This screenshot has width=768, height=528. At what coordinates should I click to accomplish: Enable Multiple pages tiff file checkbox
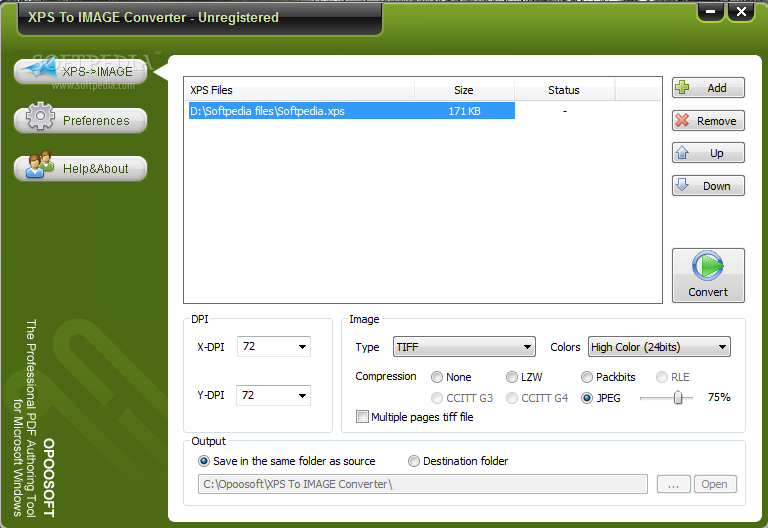pyautogui.click(x=362, y=416)
